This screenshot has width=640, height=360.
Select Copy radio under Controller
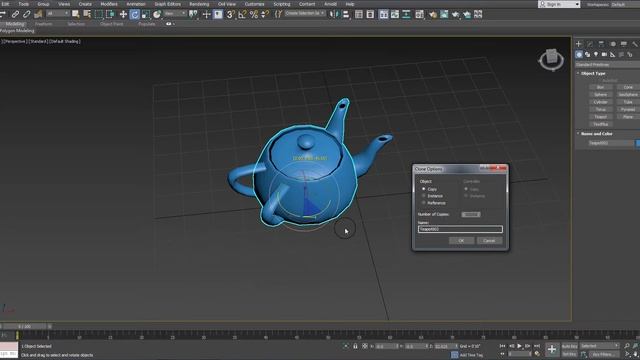click(x=466, y=189)
